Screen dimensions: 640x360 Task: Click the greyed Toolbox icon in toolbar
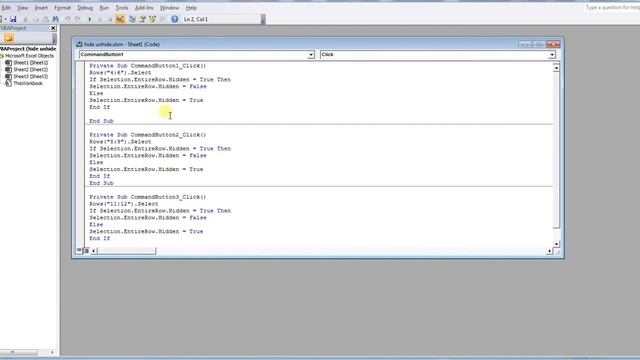[162, 19]
